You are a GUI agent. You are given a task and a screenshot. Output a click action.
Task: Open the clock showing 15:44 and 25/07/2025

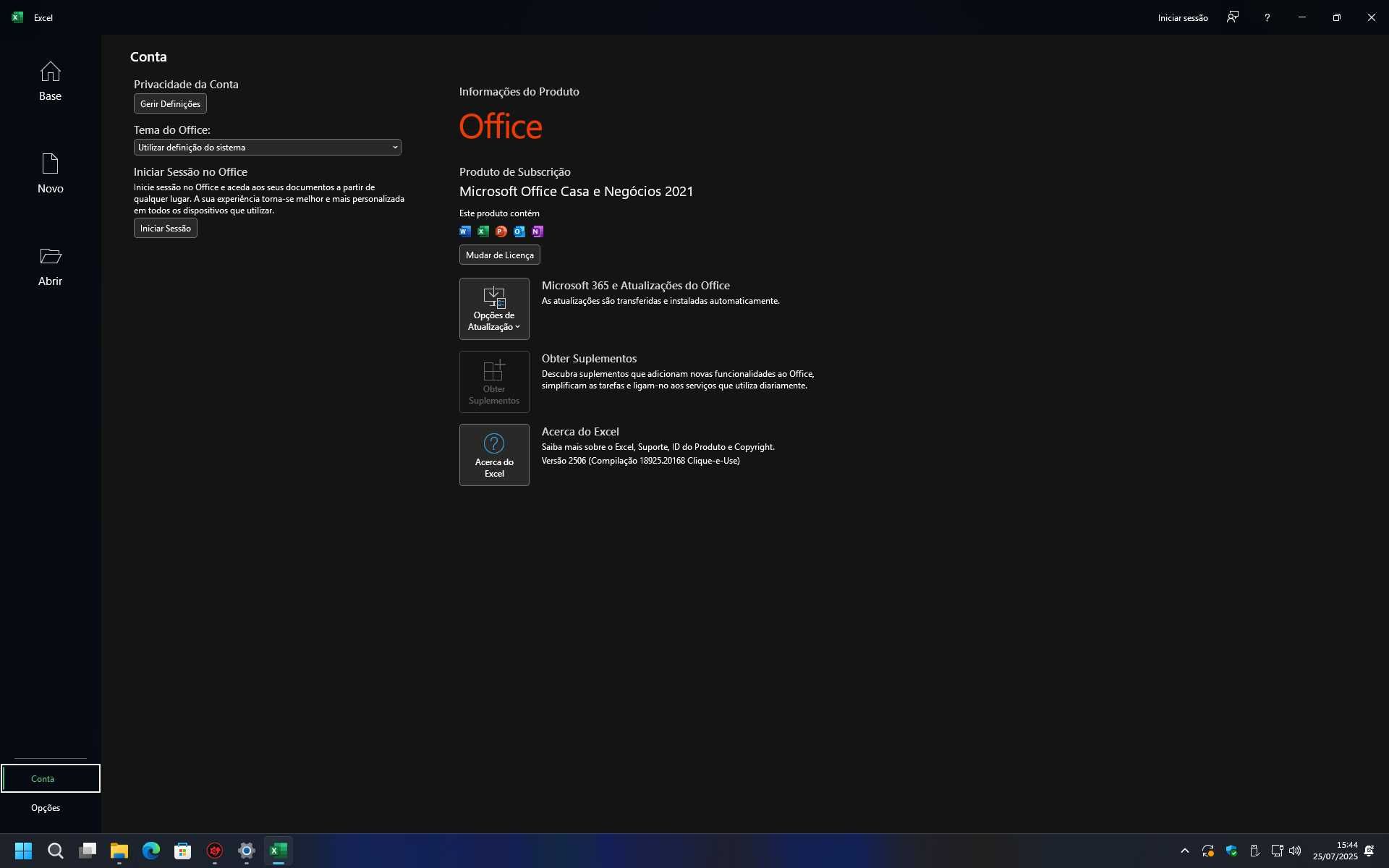click(1335, 851)
